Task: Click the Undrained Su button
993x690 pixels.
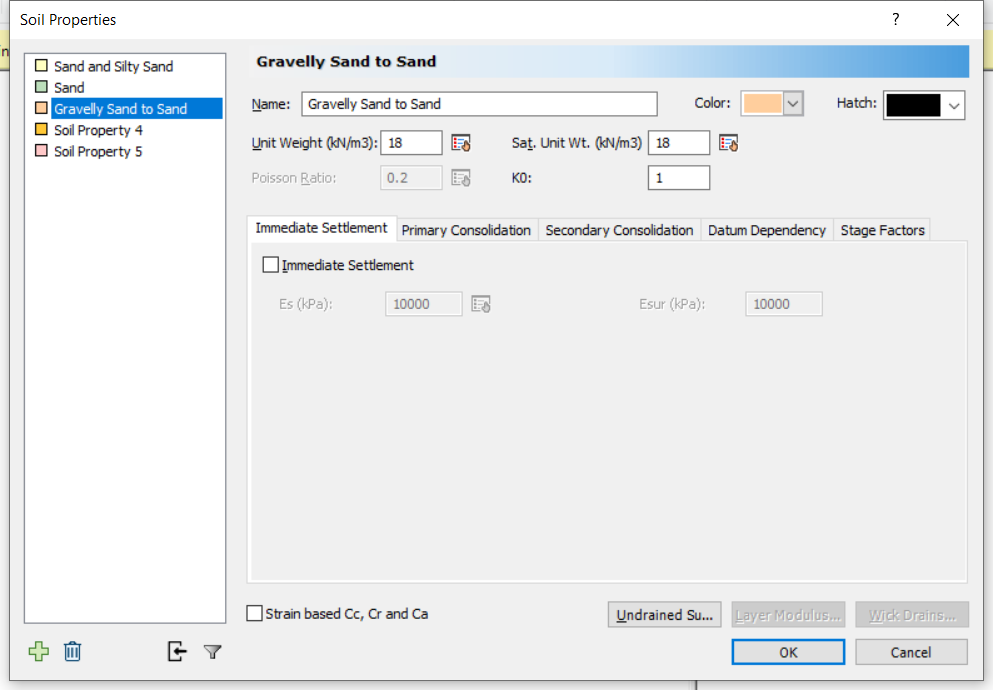Action: tap(664, 614)
